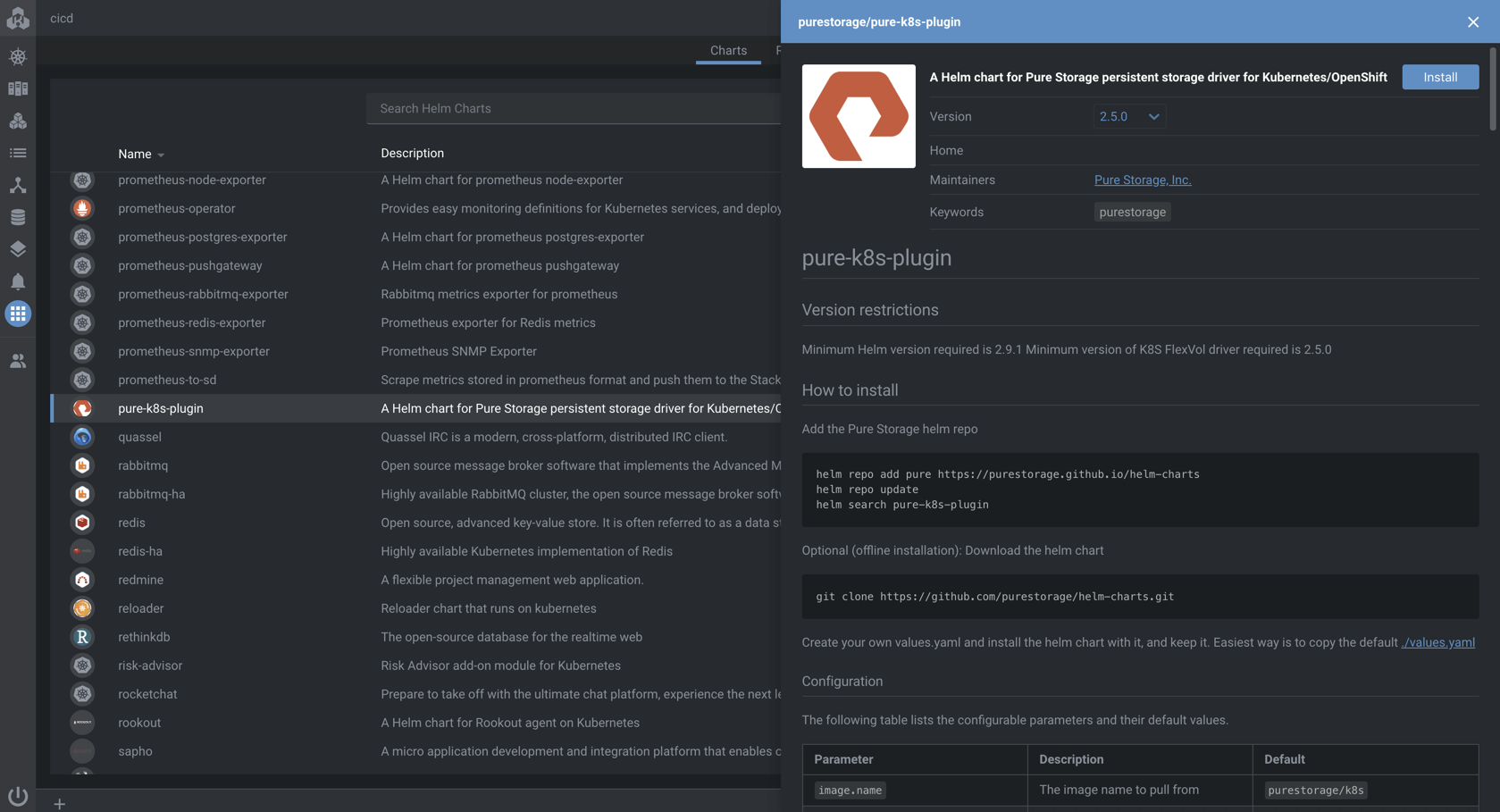Open the Version 2.5.0 dropdown

coord(1129,116)
